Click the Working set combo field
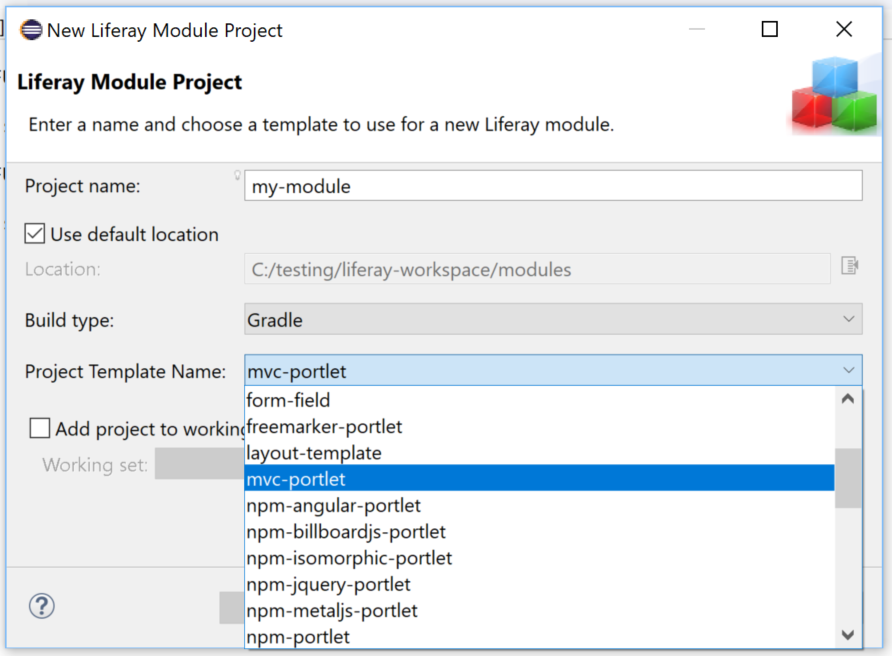892x656 pixels. [200, 464]
